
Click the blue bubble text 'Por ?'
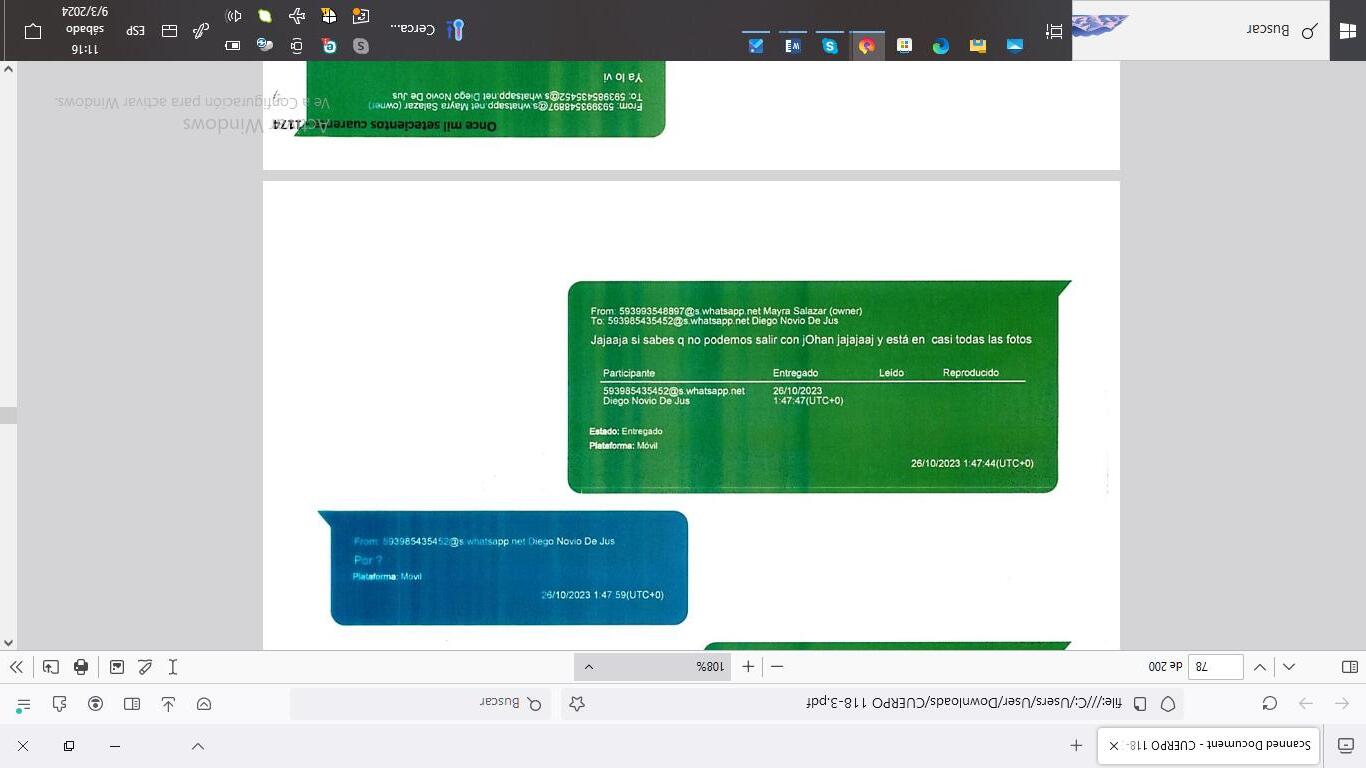coord(368,560)
